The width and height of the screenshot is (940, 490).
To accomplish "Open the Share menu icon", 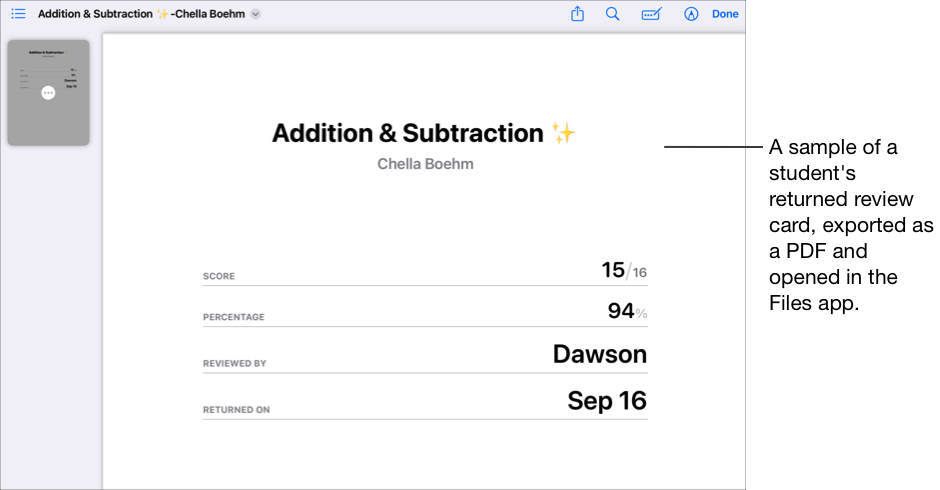I will point(577,14).
